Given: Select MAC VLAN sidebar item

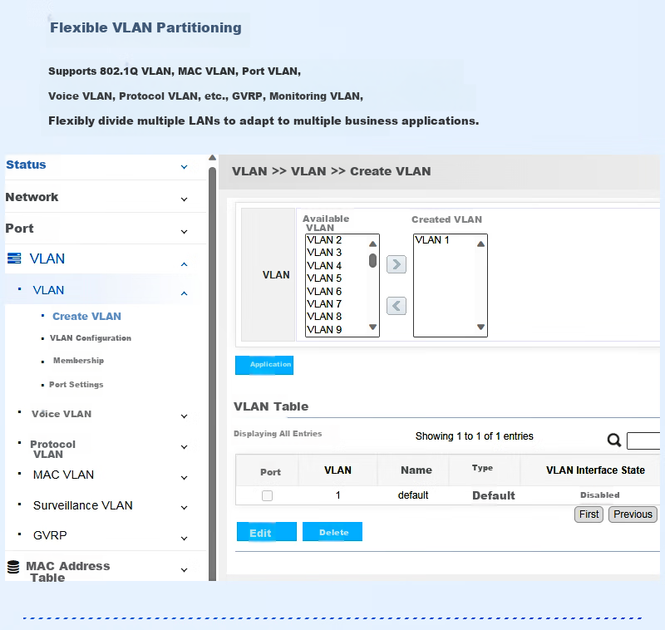Looking at the screenshot, I should (63, 475).
